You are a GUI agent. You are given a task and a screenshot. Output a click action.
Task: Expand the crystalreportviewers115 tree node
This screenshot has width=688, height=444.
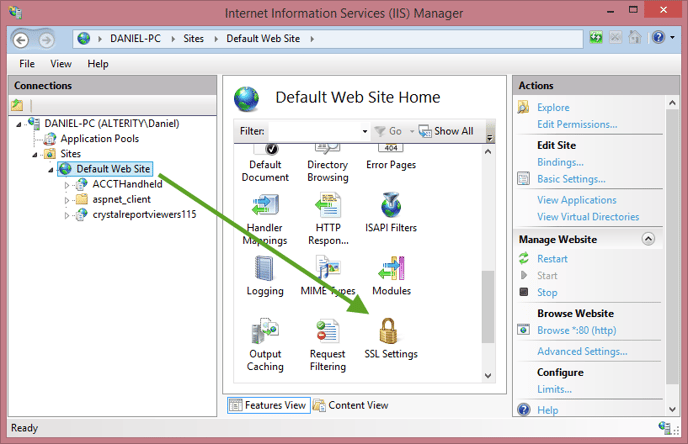click(67, 215)
